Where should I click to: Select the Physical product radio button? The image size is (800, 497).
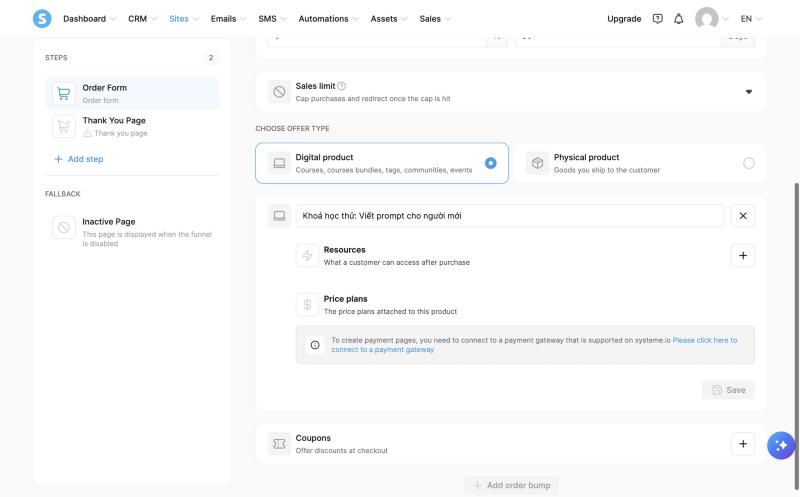pos(748,163)
